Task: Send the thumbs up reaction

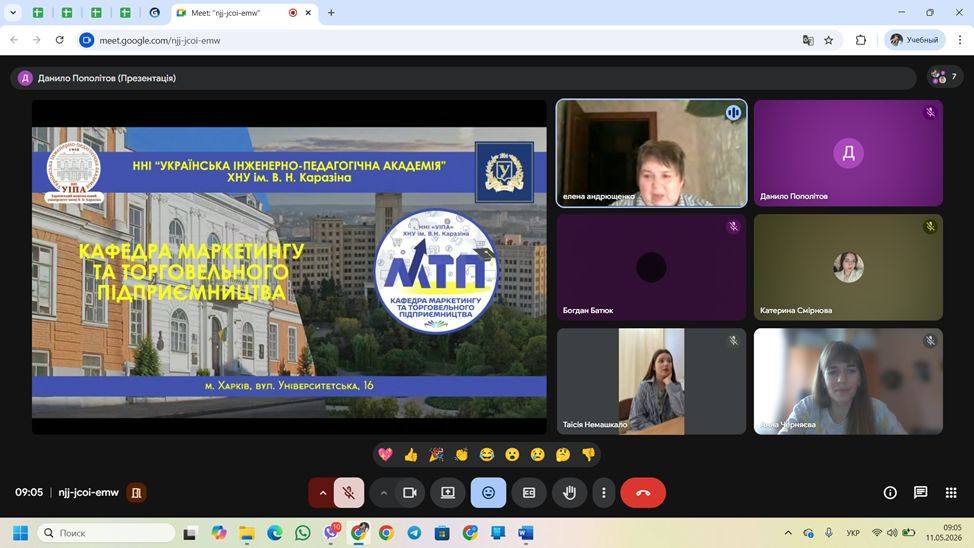Action: [x=411, y=455]
